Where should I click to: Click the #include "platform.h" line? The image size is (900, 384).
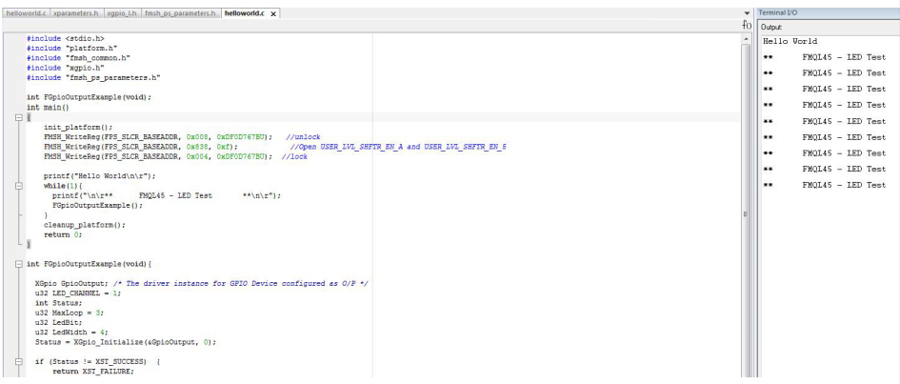point(72,48)
